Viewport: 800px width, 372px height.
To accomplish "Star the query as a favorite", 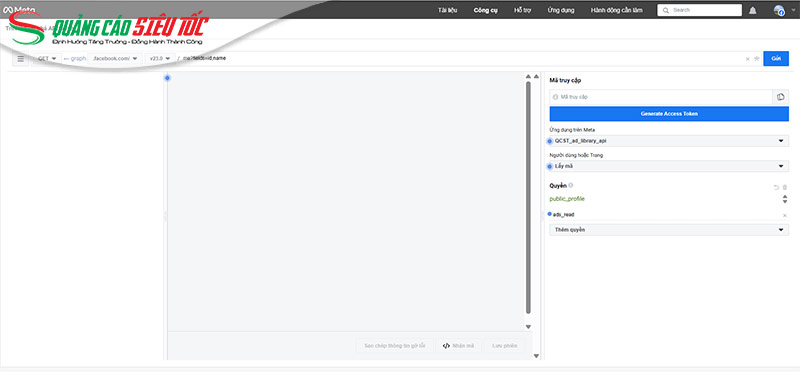I will pyautogui.click(x=757, y=59).
